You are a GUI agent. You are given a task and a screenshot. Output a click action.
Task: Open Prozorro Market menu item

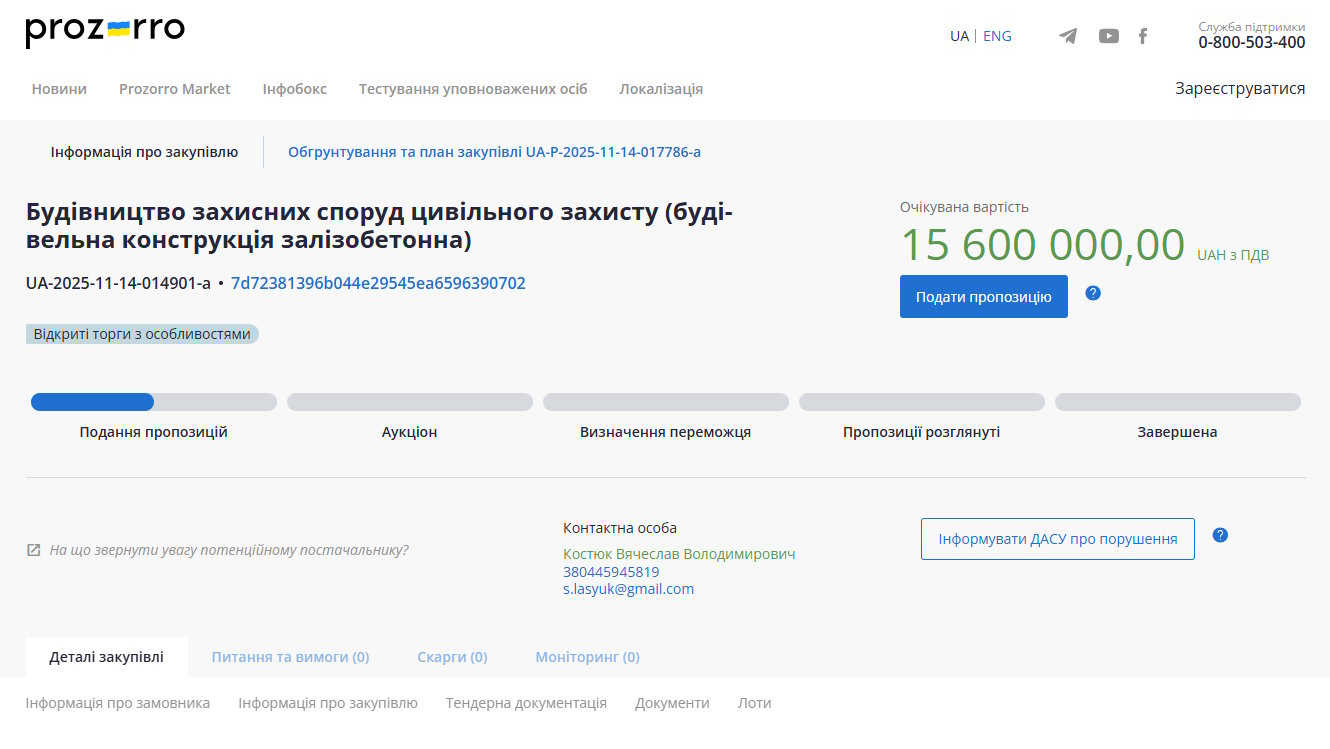tap(175, 89)
